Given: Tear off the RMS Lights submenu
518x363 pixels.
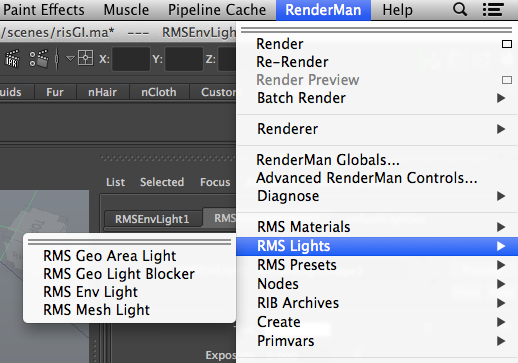Looking at the screenshot, I should point(129,242).
